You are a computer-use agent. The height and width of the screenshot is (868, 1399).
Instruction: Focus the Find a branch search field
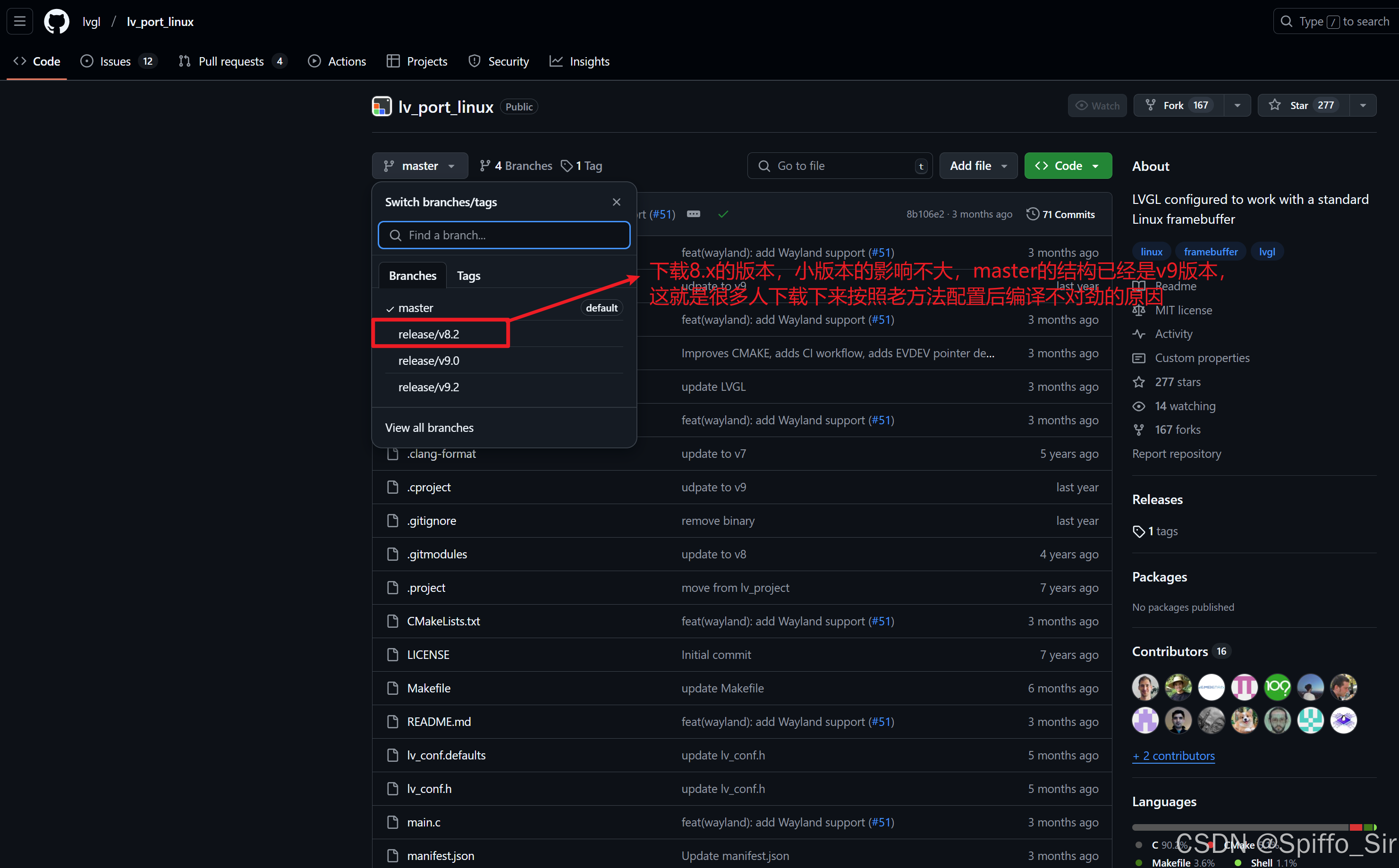pyautogui.click(x=504, y=235)
